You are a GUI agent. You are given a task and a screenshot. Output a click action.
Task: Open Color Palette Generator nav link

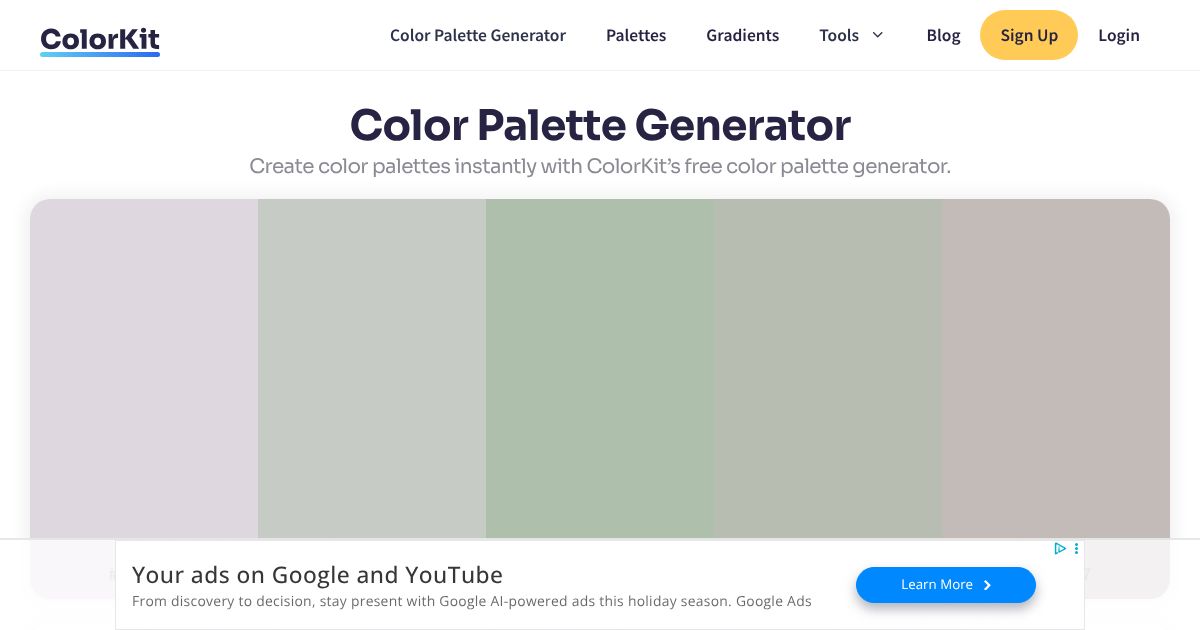pyautogui.click(x=477, y=35)
